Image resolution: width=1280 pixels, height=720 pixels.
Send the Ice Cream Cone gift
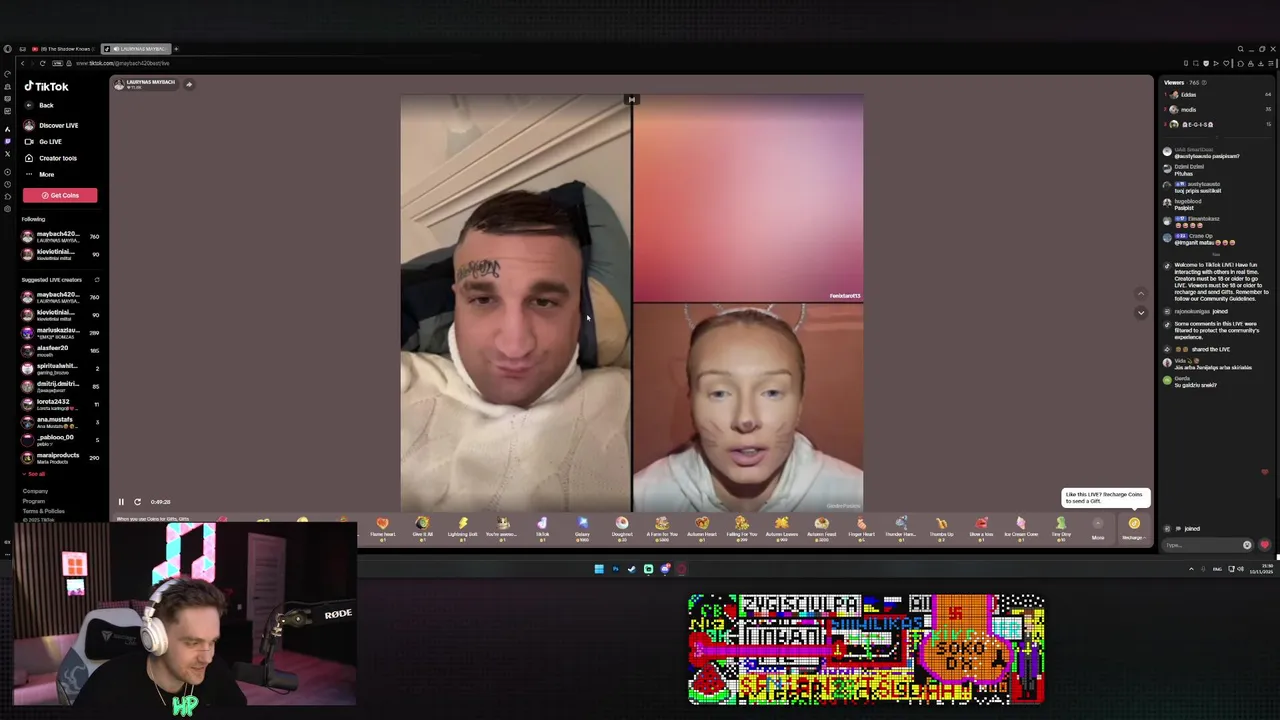pyautogui.click(x=1021, y=527)
